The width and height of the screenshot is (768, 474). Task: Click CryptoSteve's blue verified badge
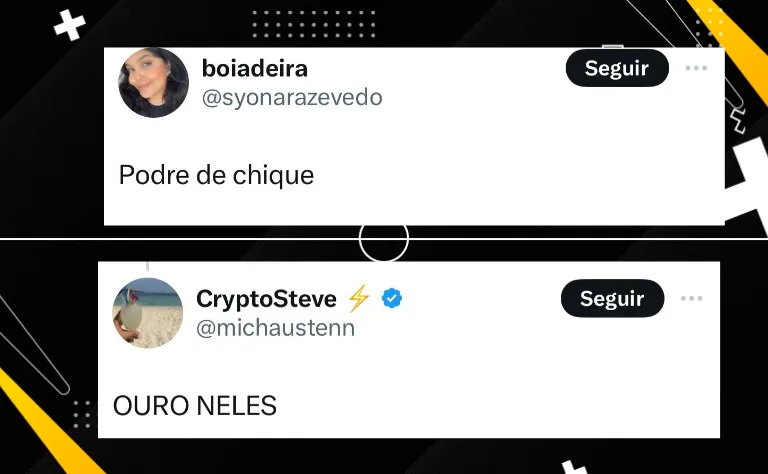392,298
